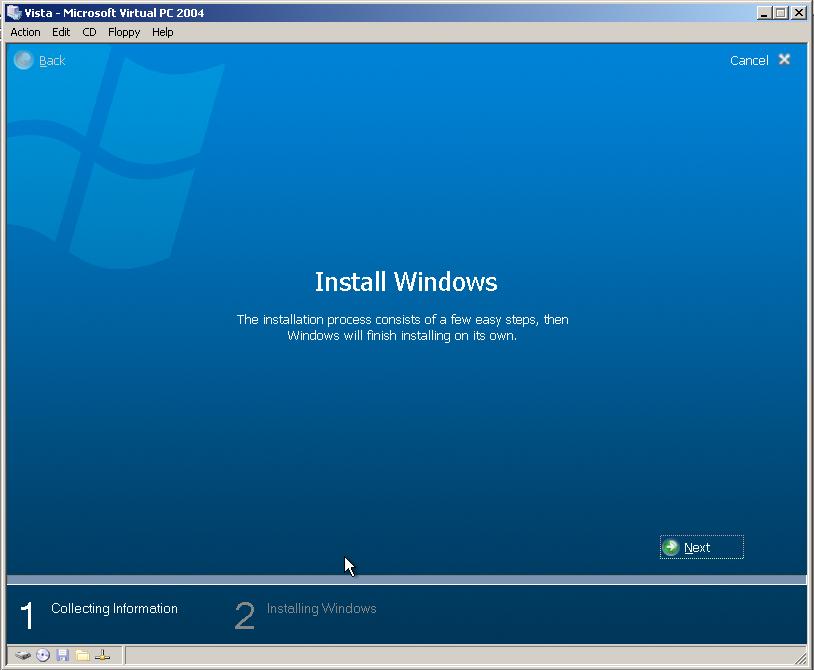Click the green Next arrow icon
The image size is (814, 670).
pyautogui.click(x=671, y=547)
